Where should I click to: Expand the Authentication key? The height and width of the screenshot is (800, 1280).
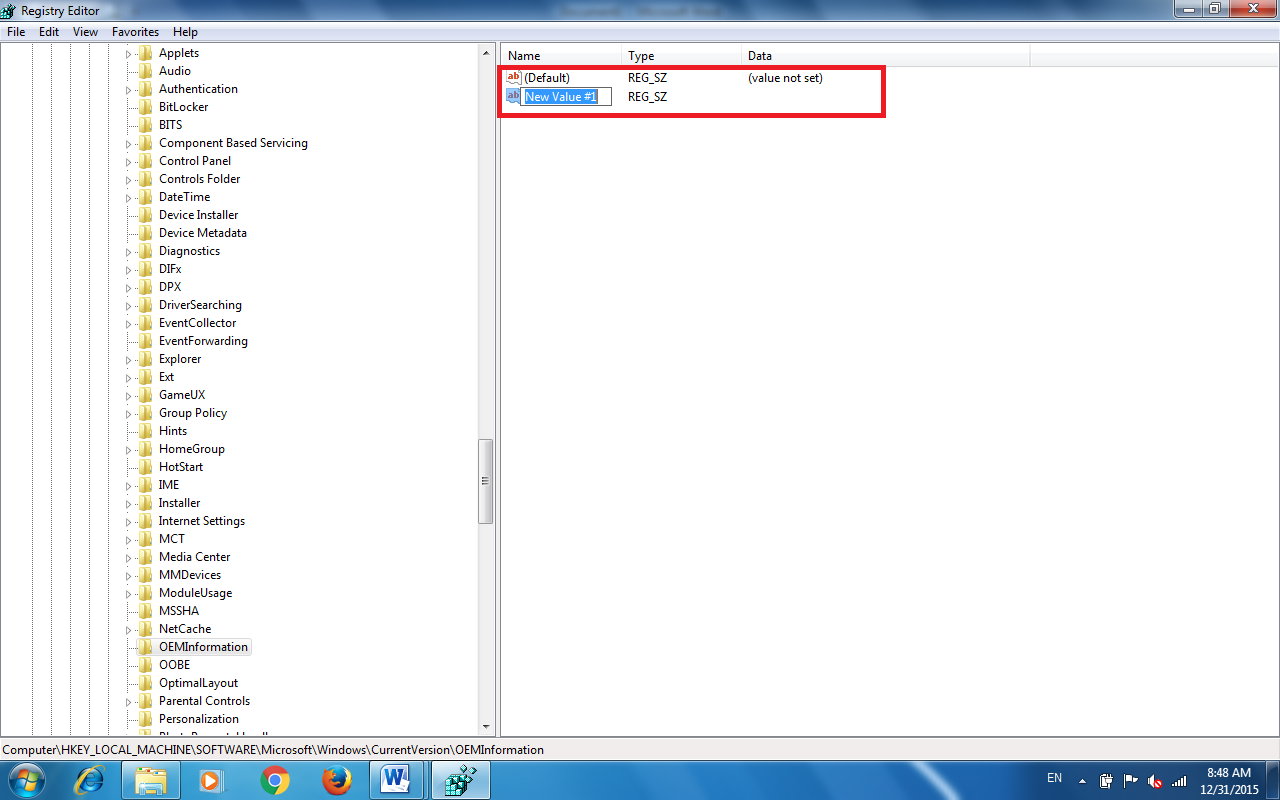(129, 89)
